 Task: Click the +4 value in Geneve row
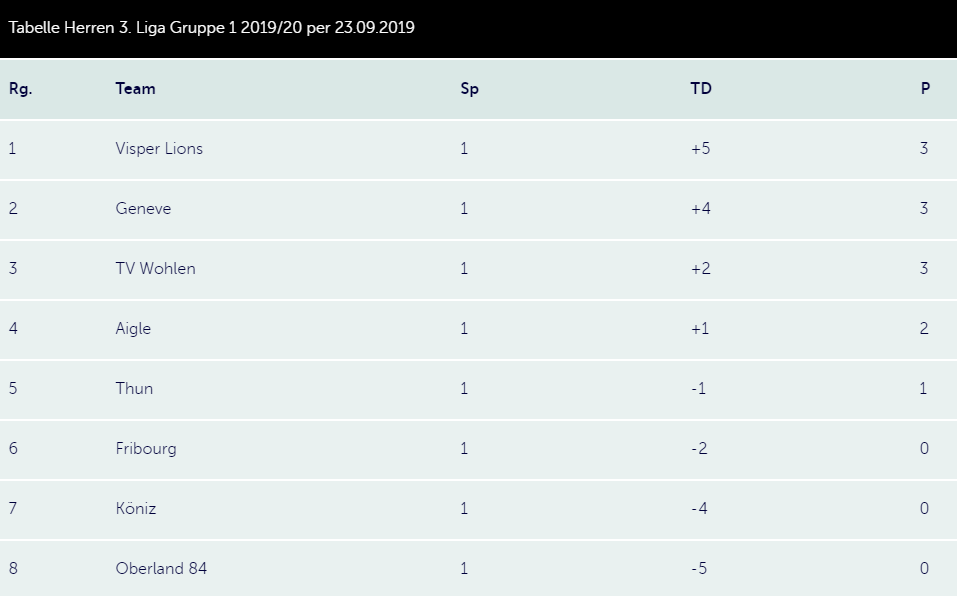tap(700, 209)
